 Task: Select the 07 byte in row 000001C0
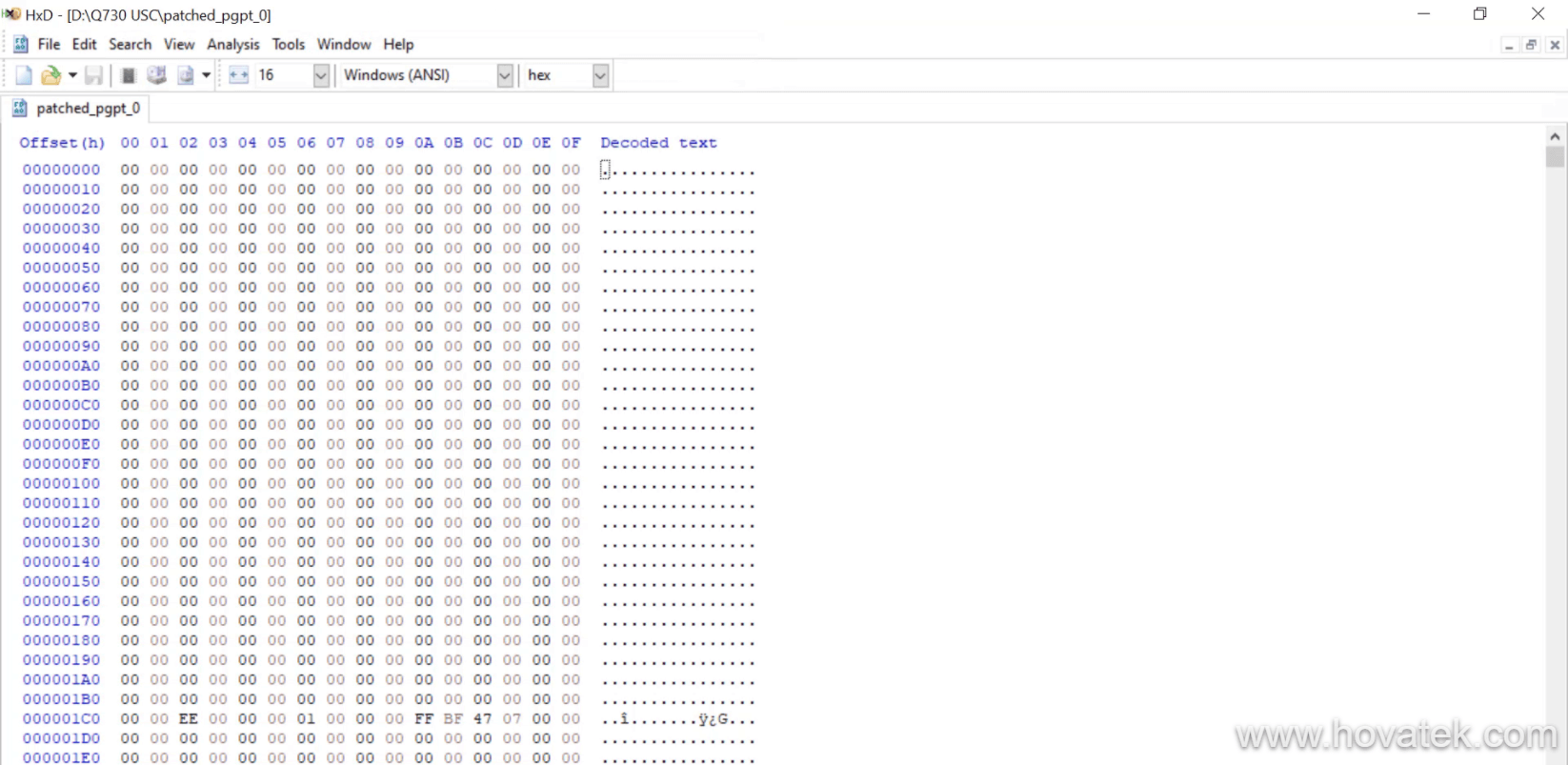(513, 719)
